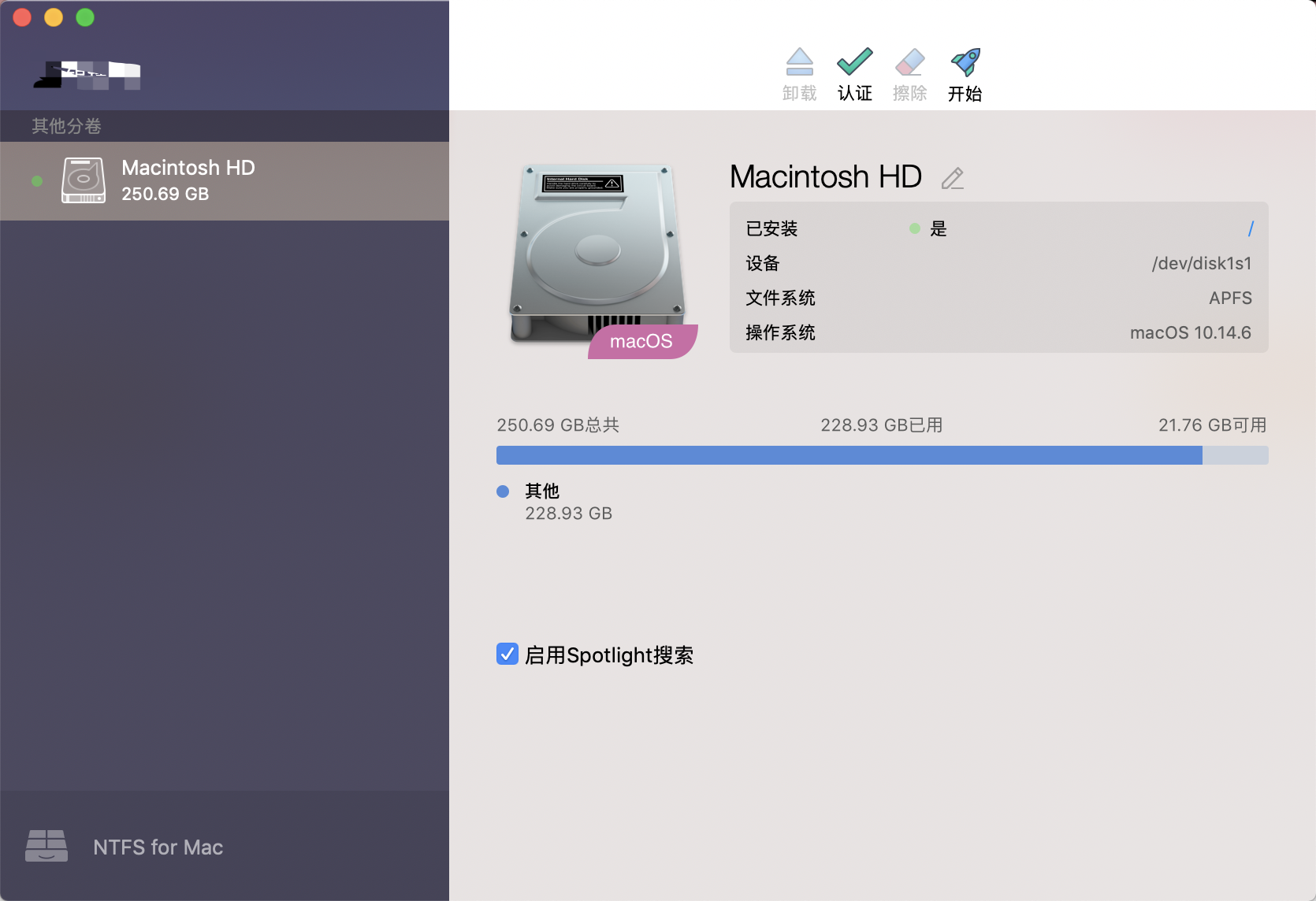Click the macOS badge on the disk image
1316x901 pixels.
tap(641, 340)
